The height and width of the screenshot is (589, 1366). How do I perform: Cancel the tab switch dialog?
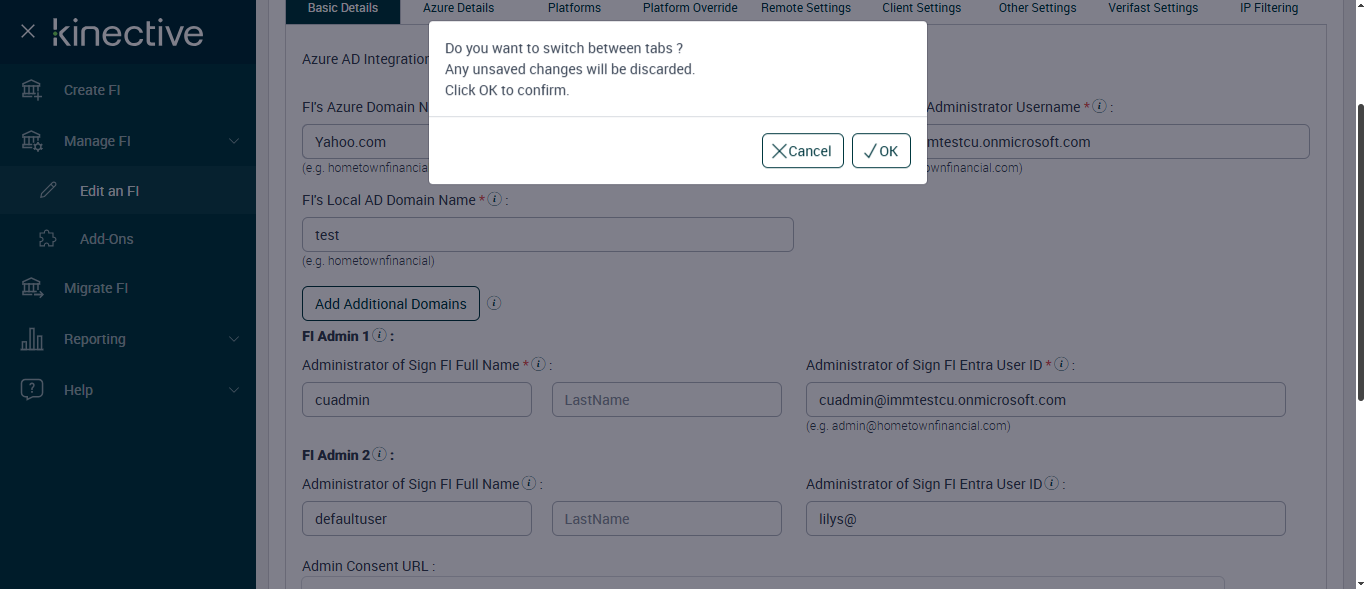click(x=802, y=151)
